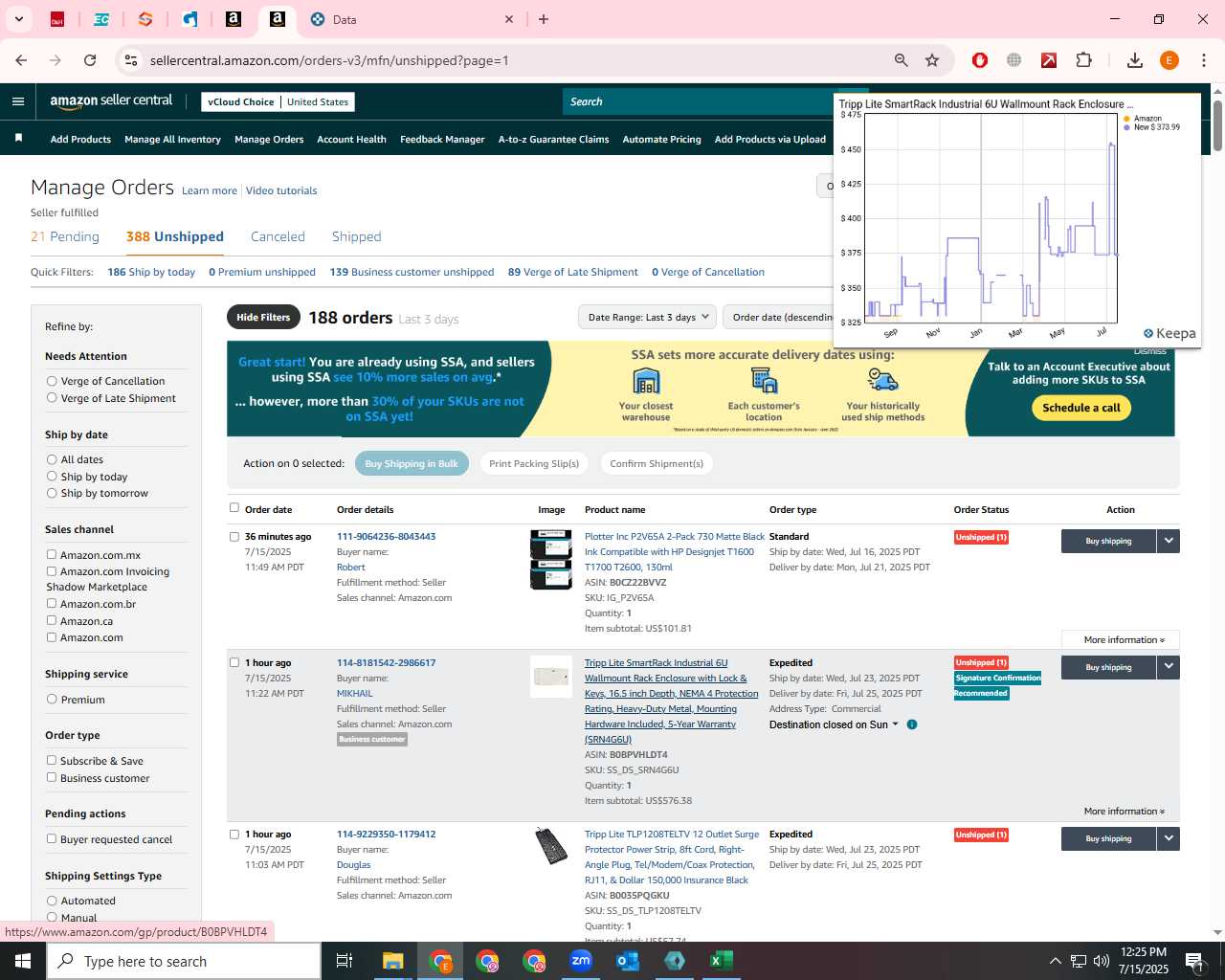Open the Chrome three-dot menu
This screenshot has width=1225, height=980.
click(1203, 60)
